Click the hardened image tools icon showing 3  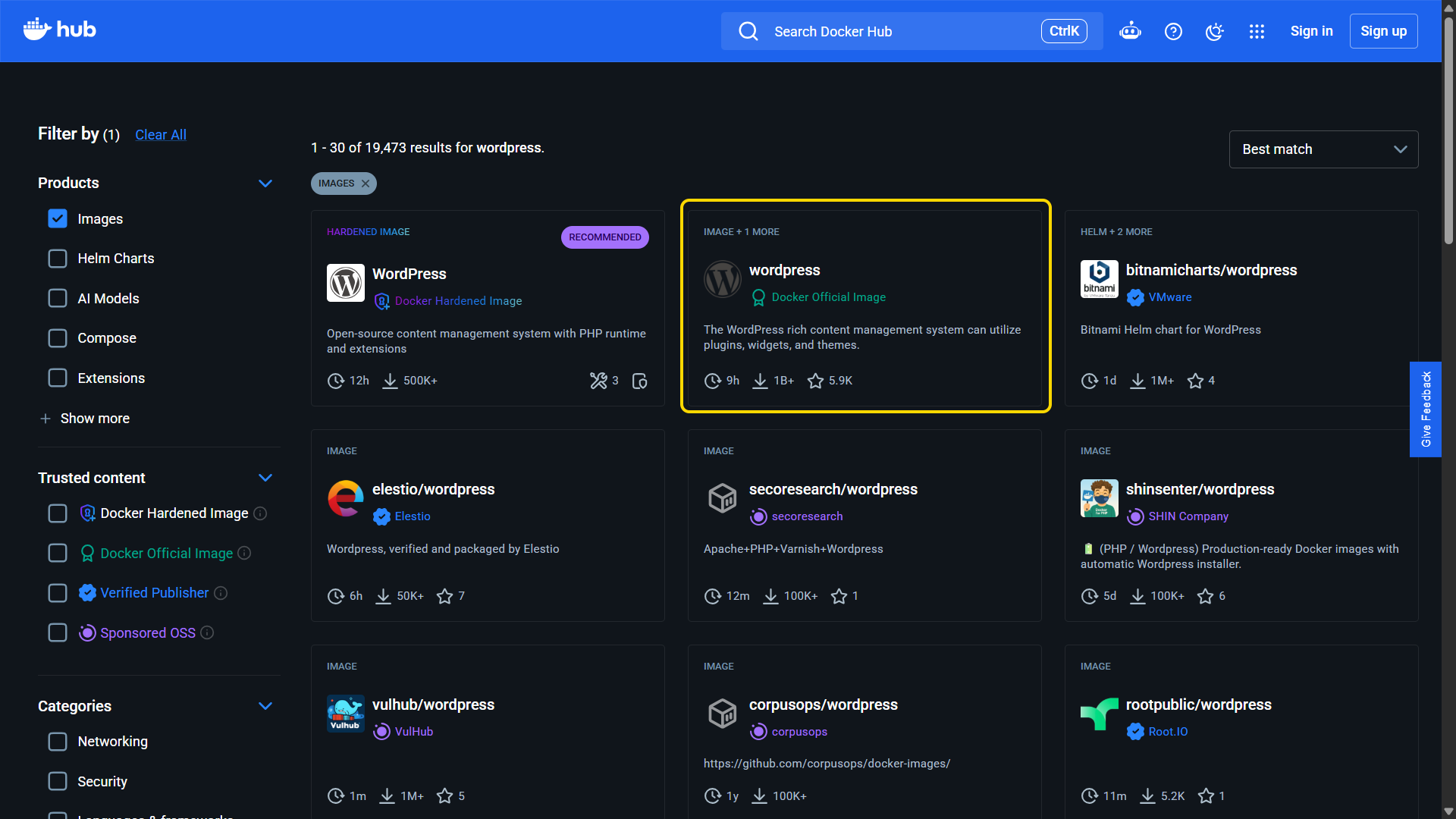[x=598, y=381]
